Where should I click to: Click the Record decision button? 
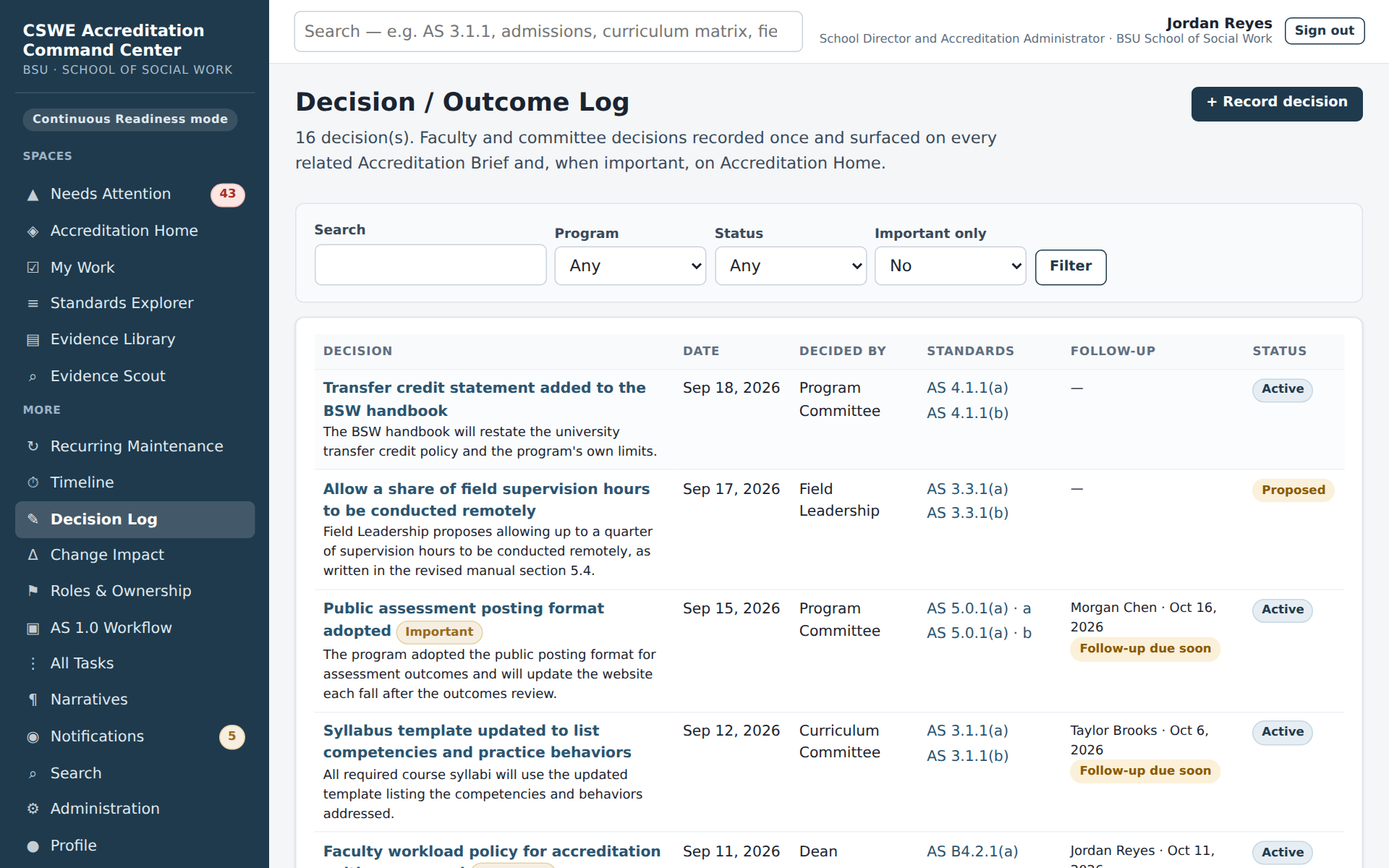(x=1277, y=103)
